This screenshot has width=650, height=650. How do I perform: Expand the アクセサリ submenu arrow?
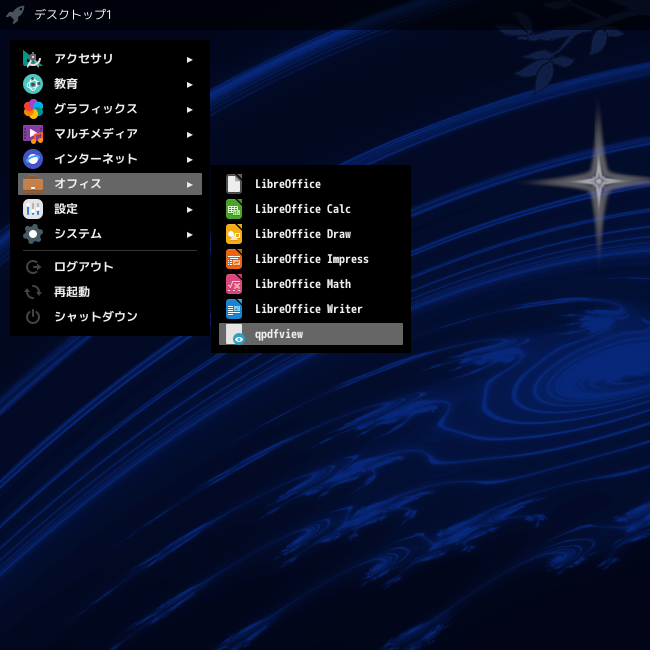pos(189,60)
